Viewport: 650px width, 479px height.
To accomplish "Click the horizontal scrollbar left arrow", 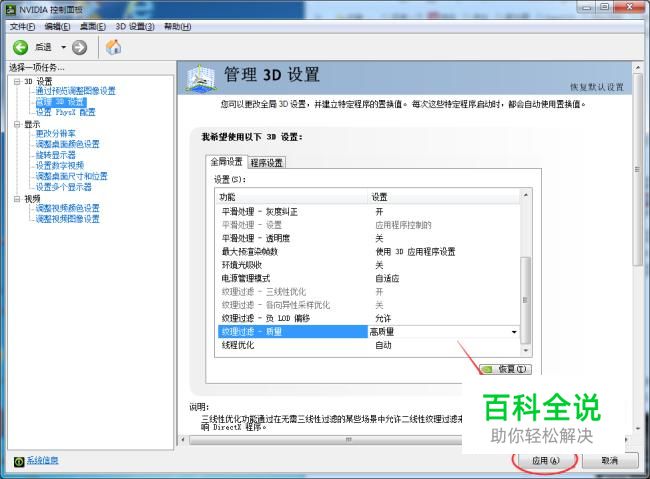I will point(184,439).
